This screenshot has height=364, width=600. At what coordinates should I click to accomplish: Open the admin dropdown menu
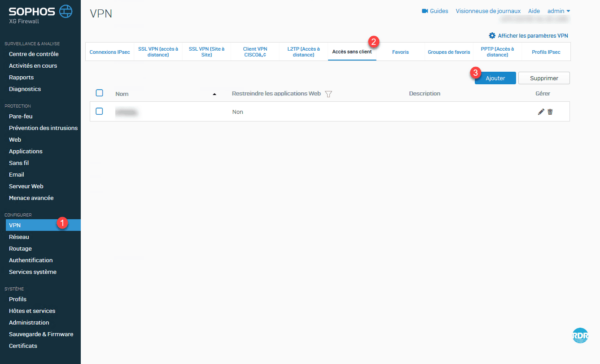click(x=559, y=11)
